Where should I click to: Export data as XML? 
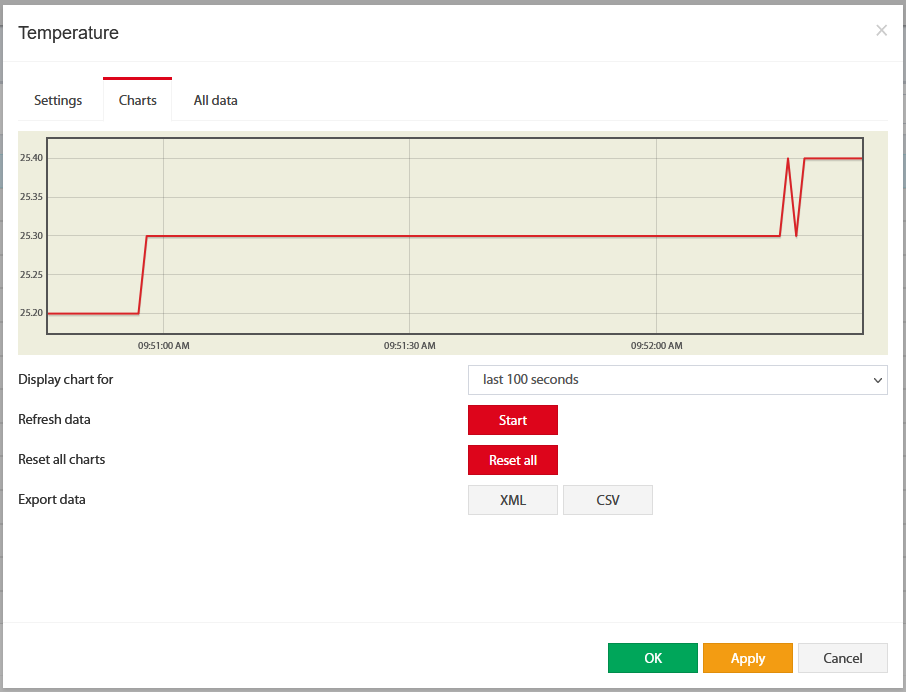click(x=513, y=500)
